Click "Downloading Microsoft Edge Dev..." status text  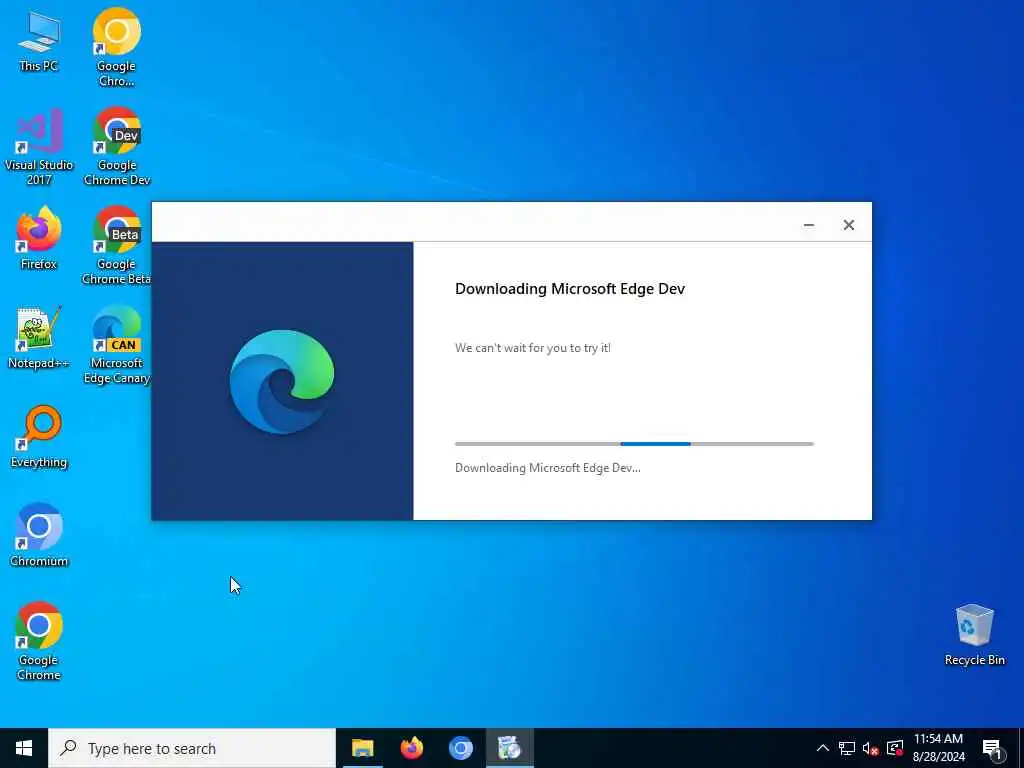pos(547,468)
